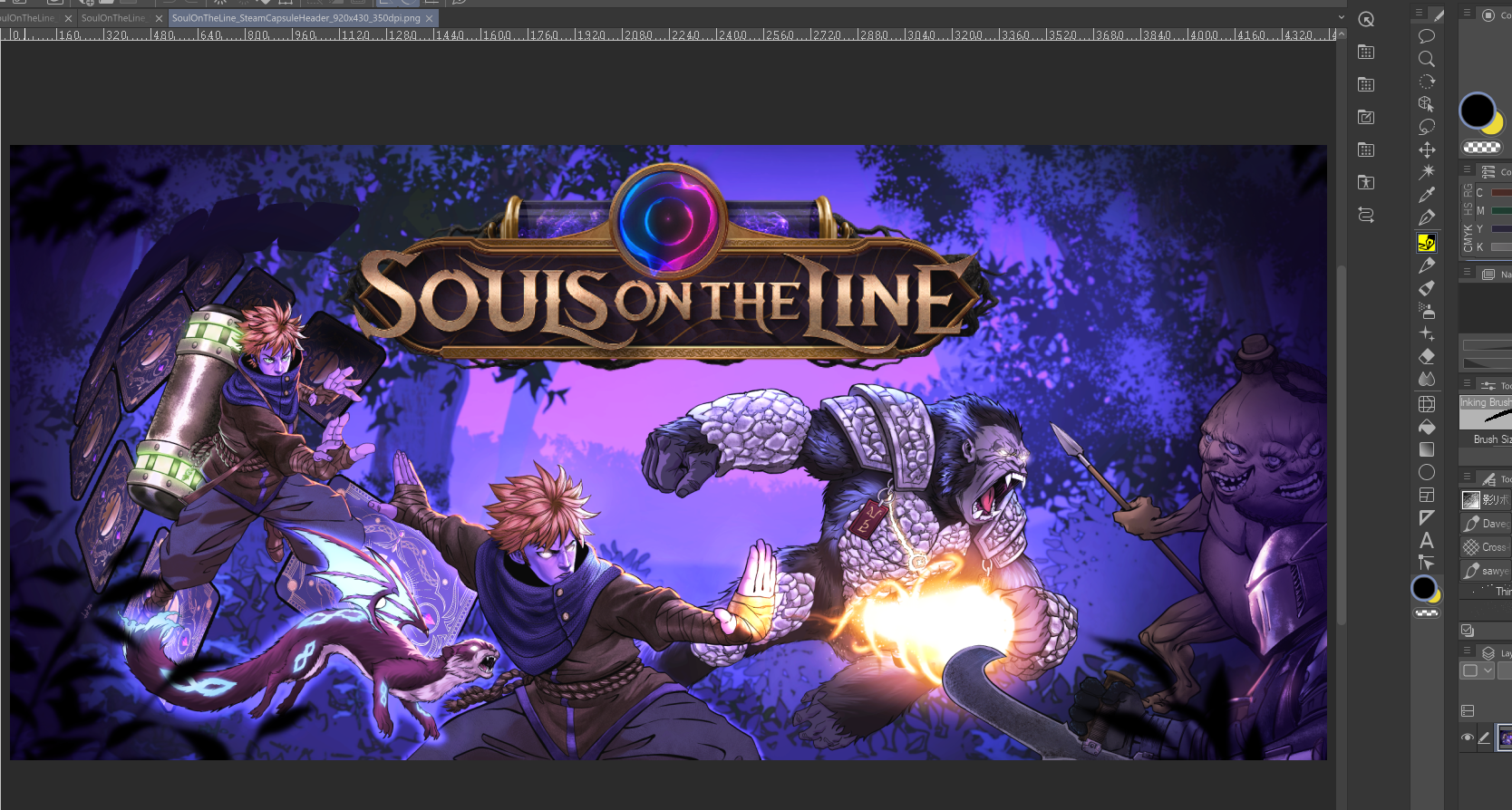This screenshot has width=1512, height=810.
Task: Select the Zoom magnifier tool
Action: point(1426,59)
